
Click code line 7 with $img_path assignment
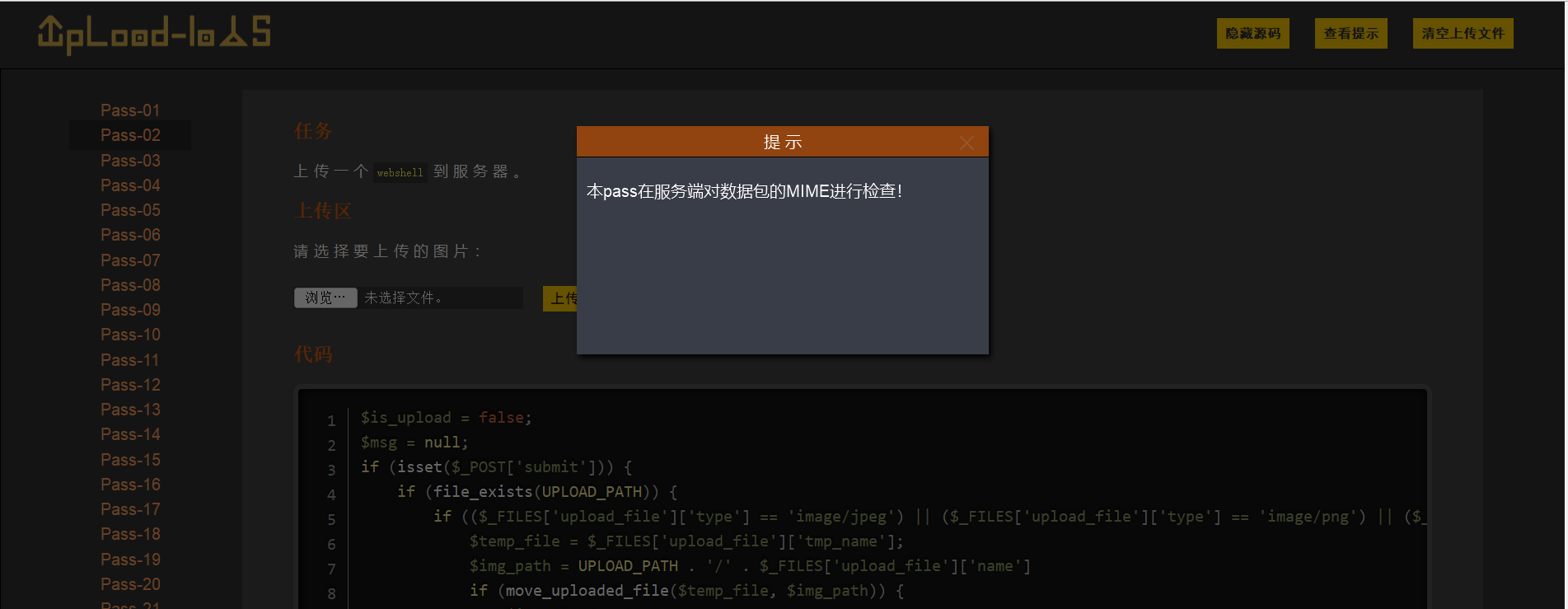tap(750, 566)
